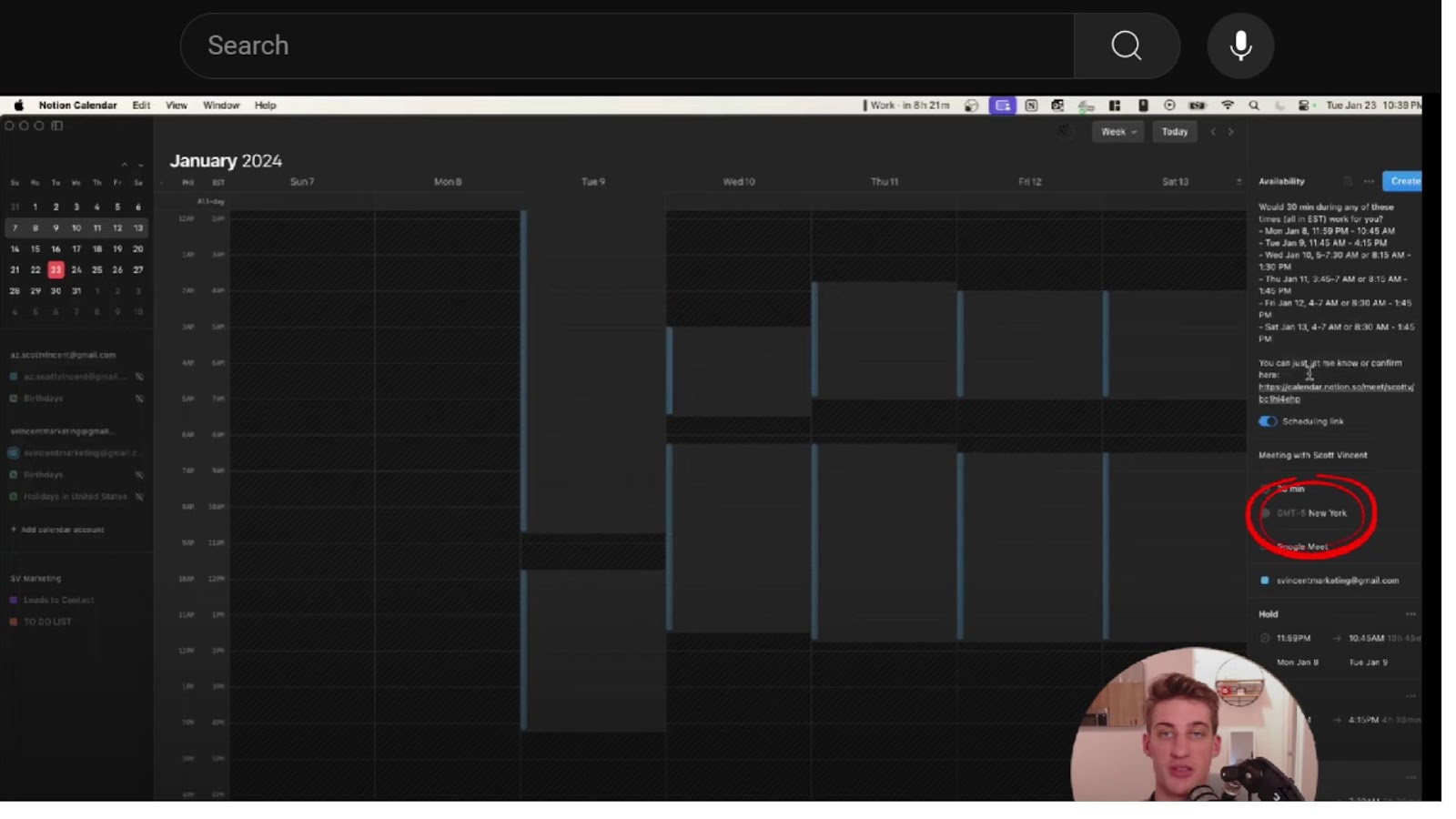Edit the 10:45AM hold end time

point(1366,639)
